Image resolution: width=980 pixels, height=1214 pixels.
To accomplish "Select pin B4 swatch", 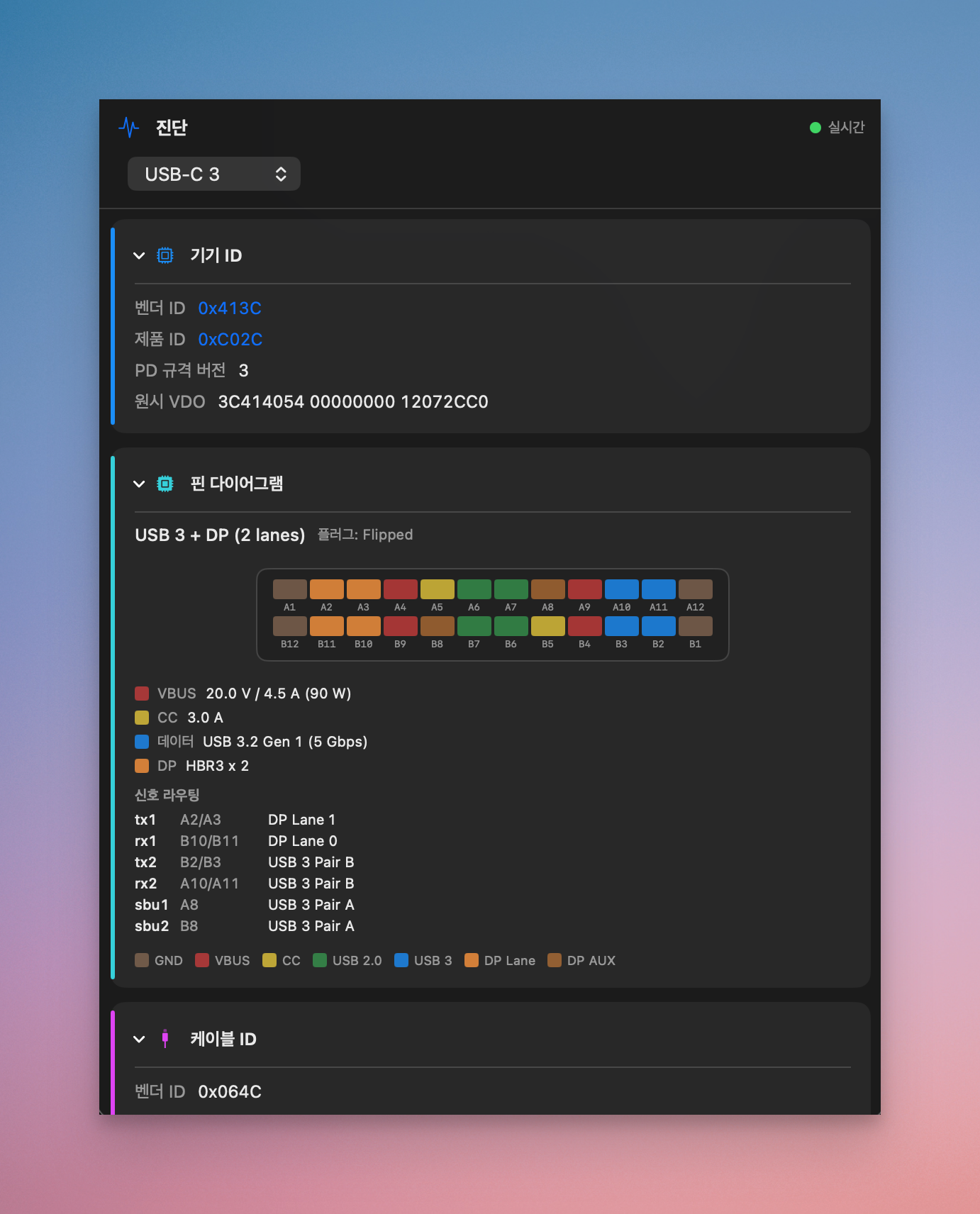I will tap(585, 626).
